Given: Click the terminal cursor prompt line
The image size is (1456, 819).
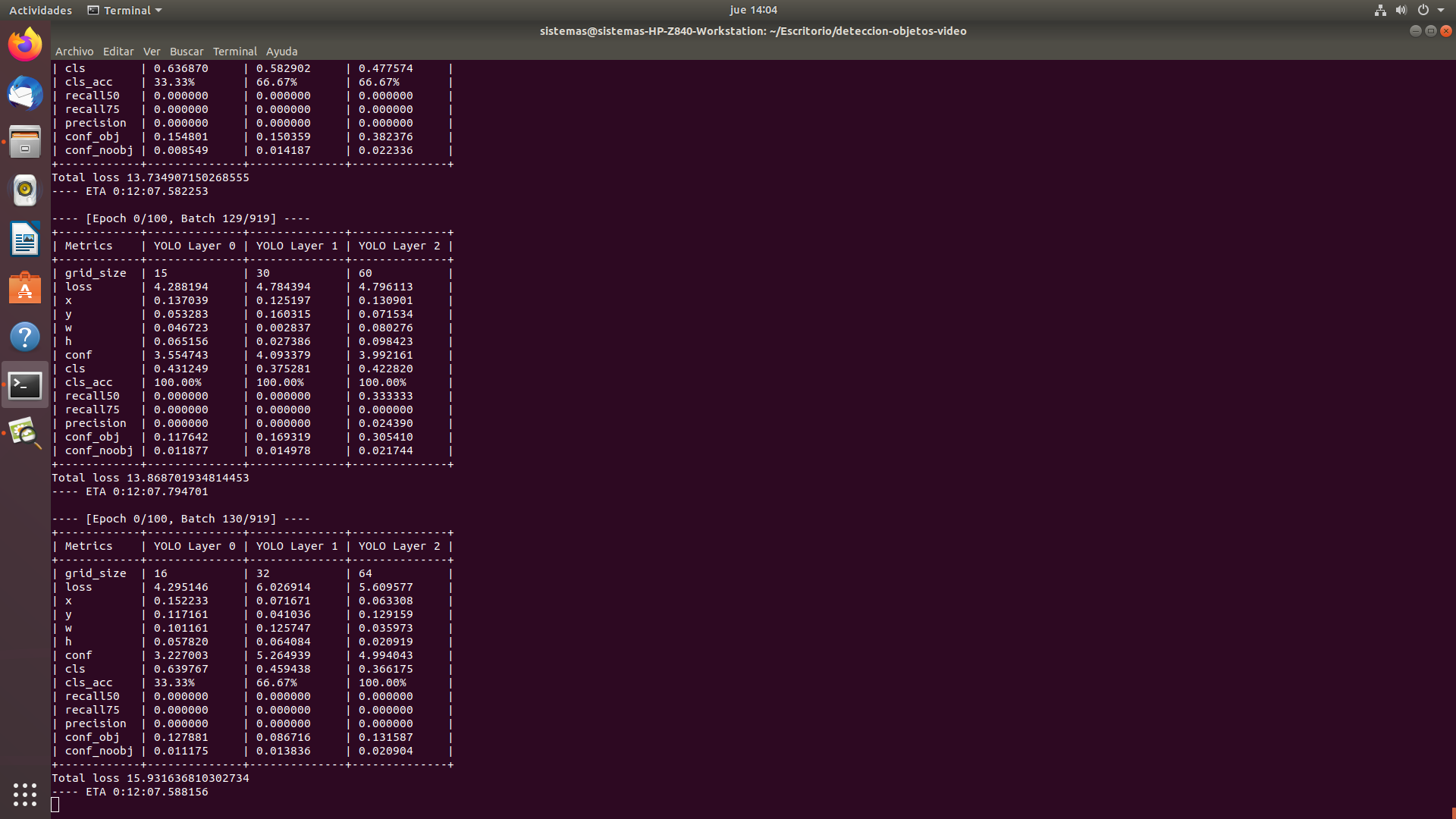Looking at the screenshot, I should [55, 805].
